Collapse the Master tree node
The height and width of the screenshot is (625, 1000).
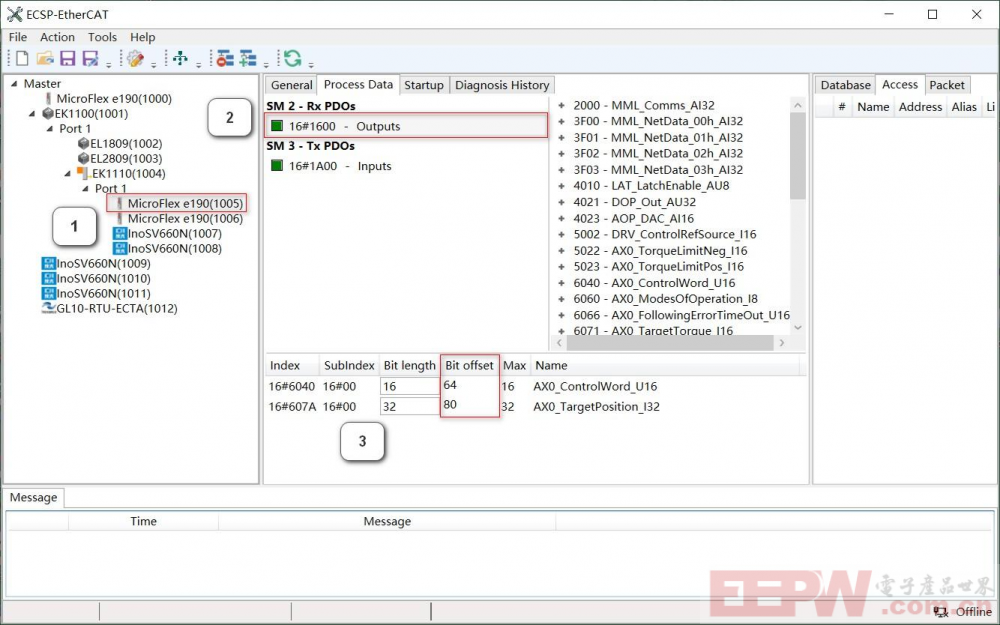click(14, 84)
